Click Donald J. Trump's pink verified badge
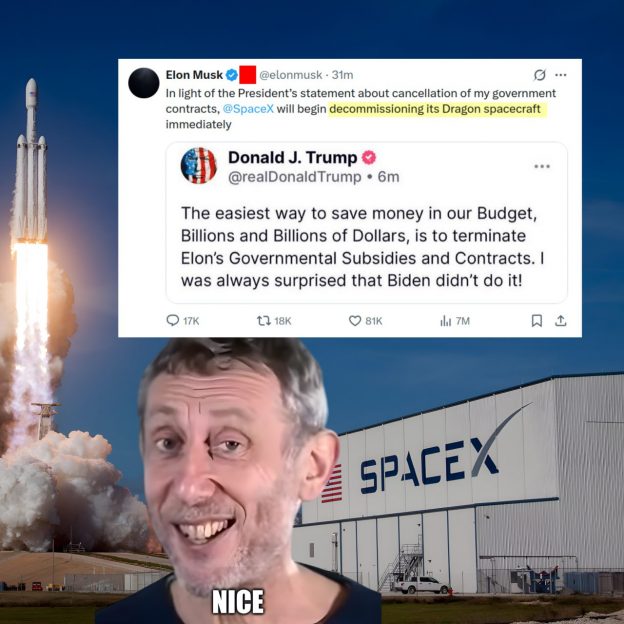624x624 pixels. (x=369, y=158)
